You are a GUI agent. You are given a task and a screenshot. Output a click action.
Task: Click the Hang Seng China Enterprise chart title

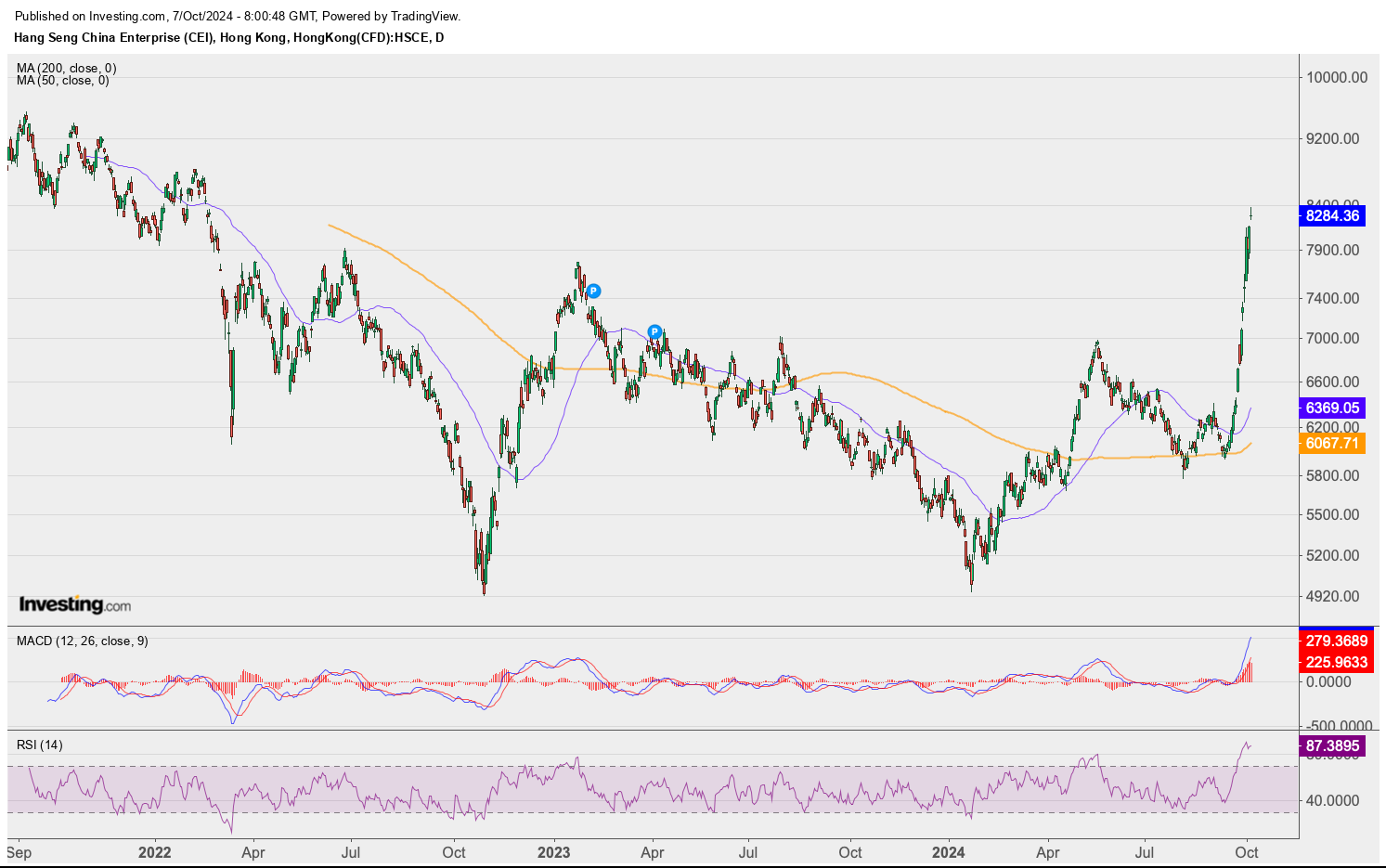228,37
